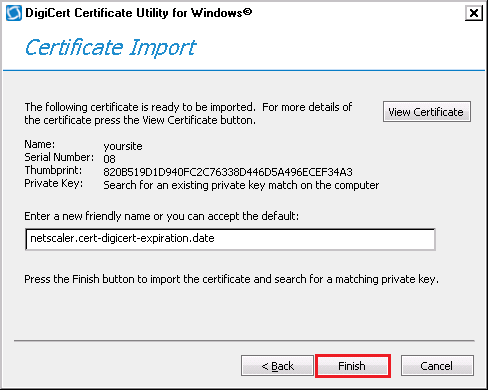Click the serial number value 08
The width and height of the screenshot is (488, 390).
(x=109, y=159)
